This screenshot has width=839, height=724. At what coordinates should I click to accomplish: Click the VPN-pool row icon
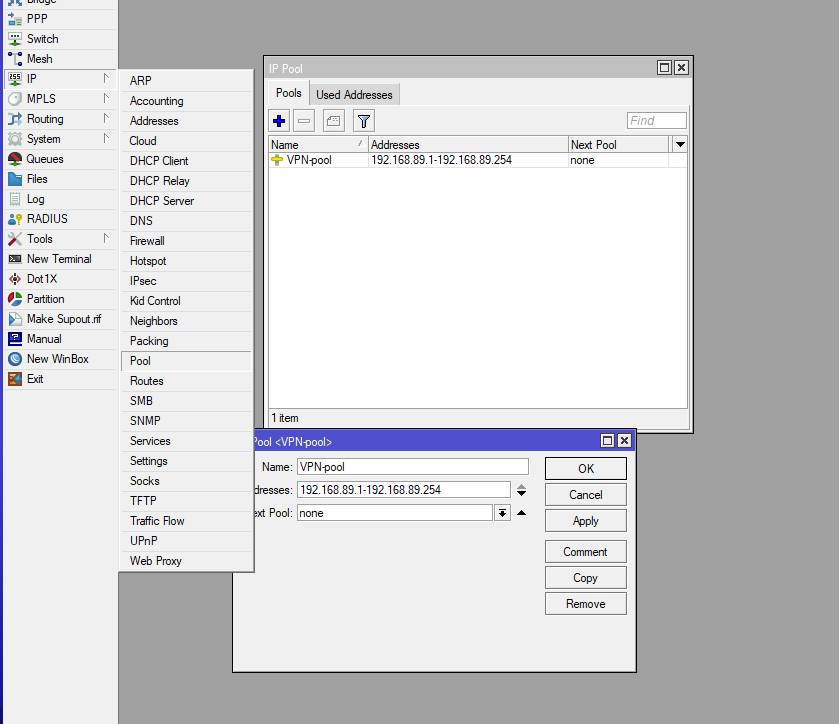277,160
